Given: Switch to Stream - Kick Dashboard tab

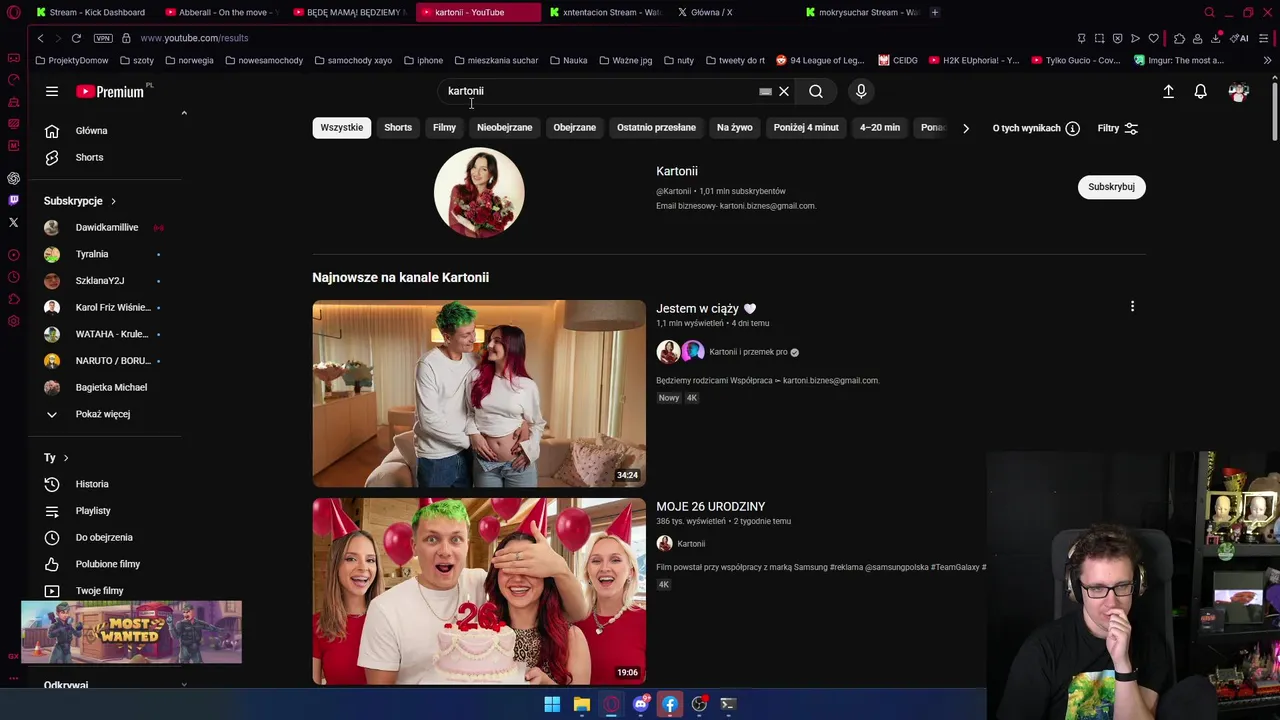Looking at the screenshot, I should (90, 12).
